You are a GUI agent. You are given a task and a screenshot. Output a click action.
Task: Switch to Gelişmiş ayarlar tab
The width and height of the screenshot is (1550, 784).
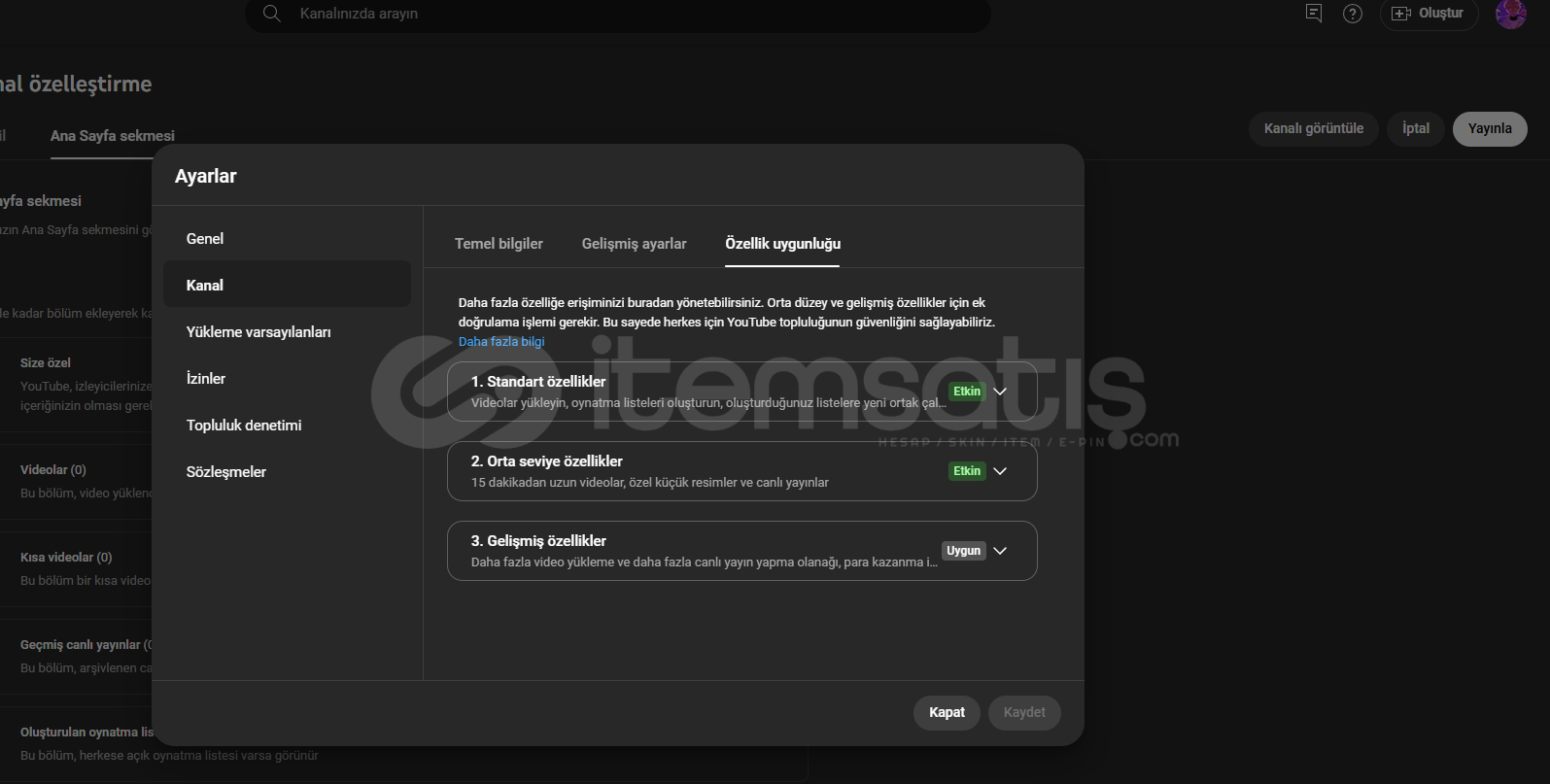pos(634,244)
